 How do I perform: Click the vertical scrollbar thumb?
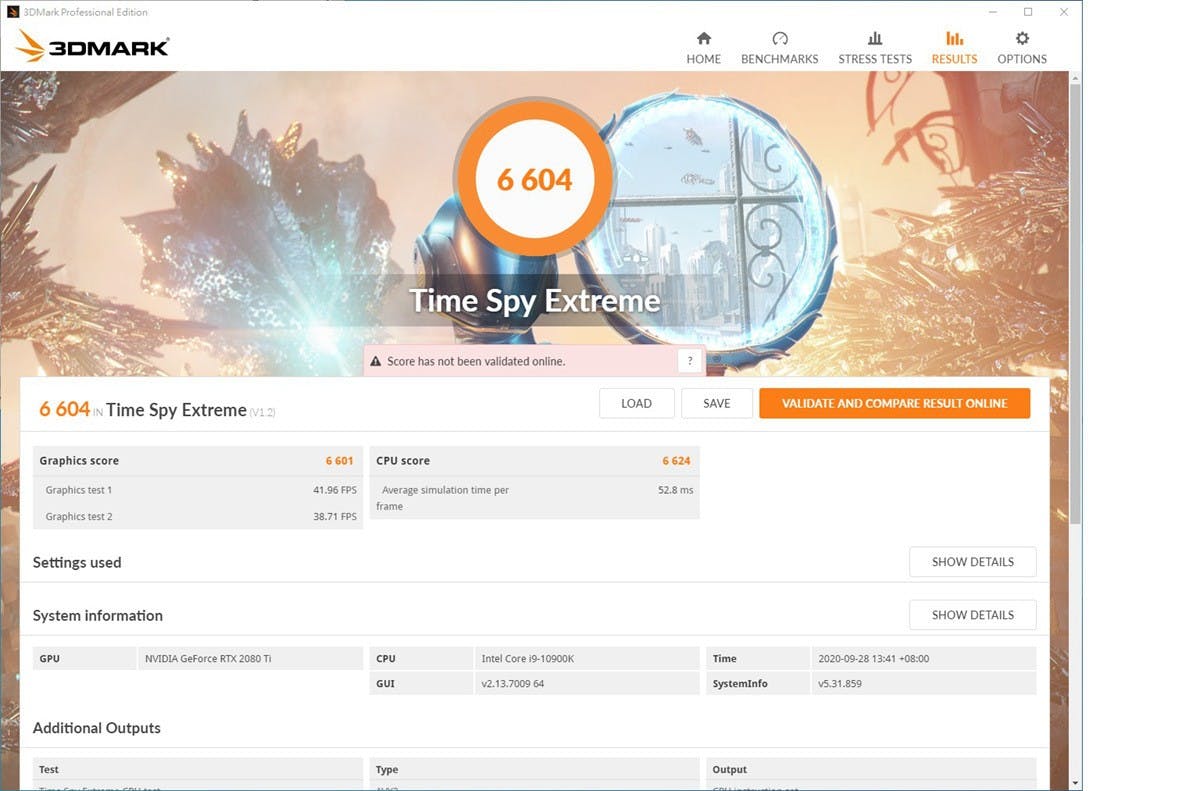point(1075,304)
